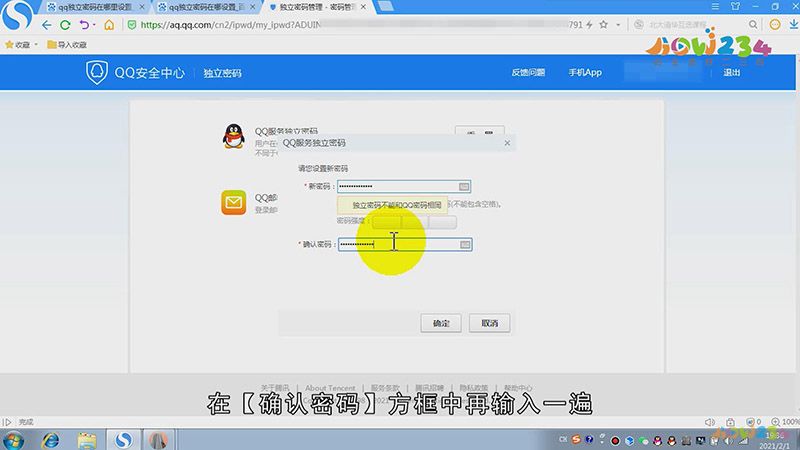Open the 手机App link
800x450 pixels.
pos(585,72)
